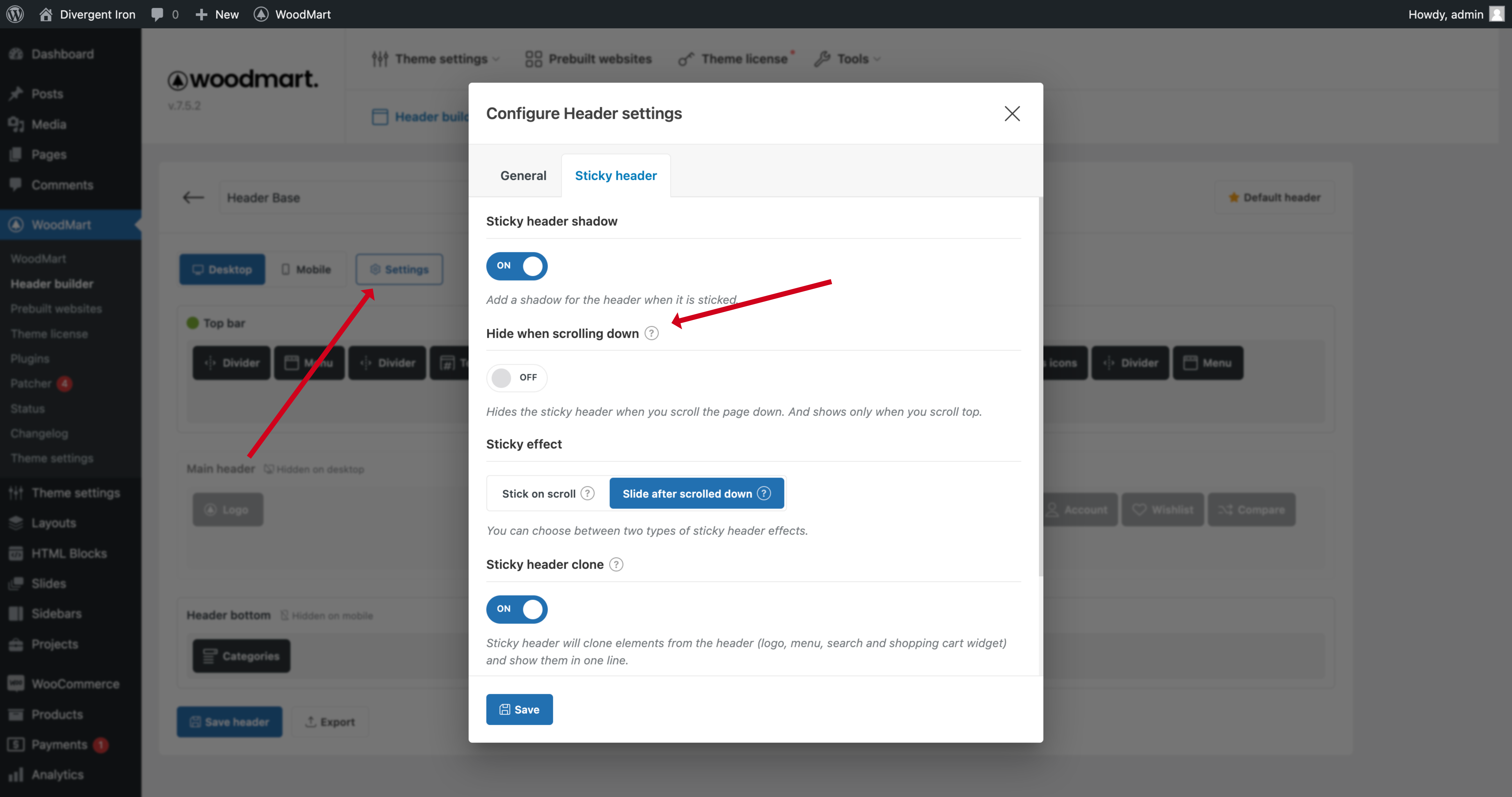Open help icon in Stick on scroll
This screenshot has height=797, width=1512.
pos(588,493)
